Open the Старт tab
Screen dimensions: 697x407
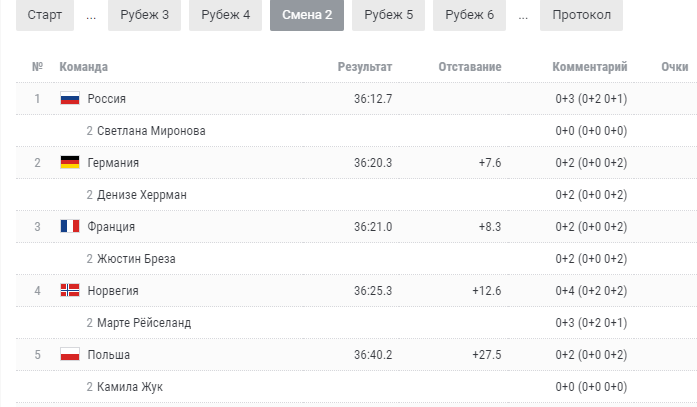[x=45, y=15]
